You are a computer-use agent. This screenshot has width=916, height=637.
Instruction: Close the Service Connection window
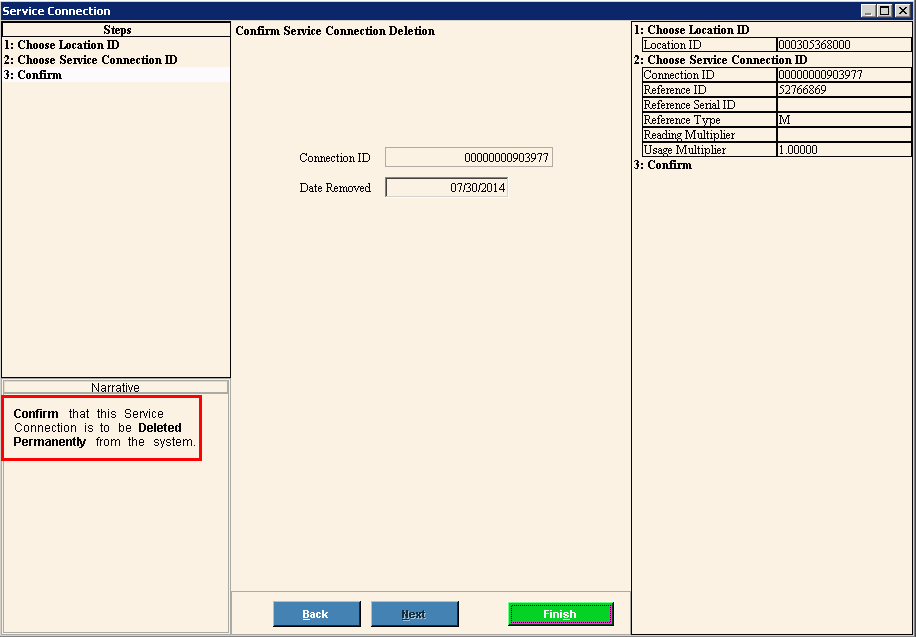point(902,11)
